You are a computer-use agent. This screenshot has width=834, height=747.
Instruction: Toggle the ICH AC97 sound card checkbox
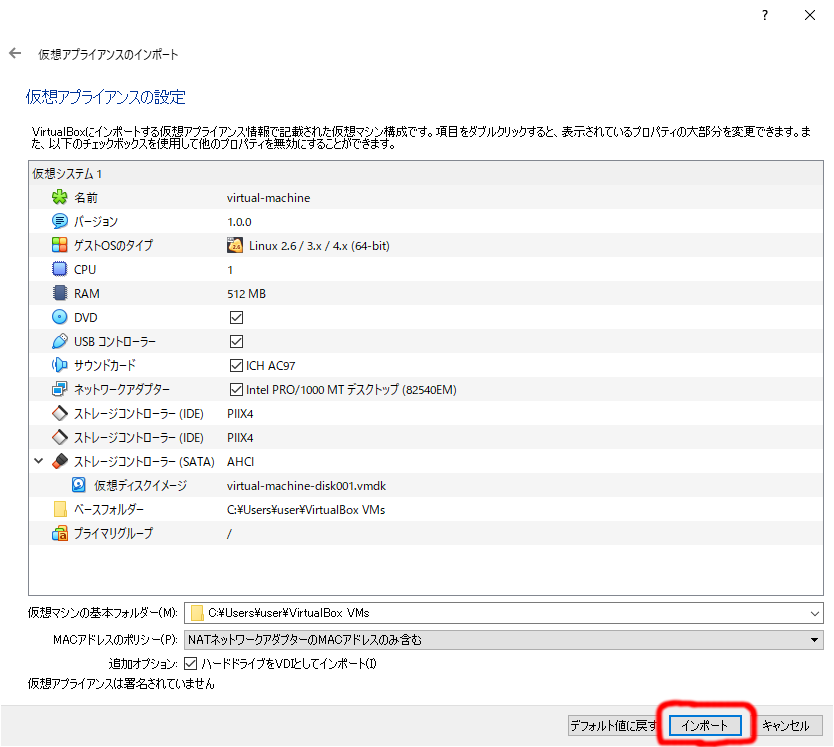(236, 366)
